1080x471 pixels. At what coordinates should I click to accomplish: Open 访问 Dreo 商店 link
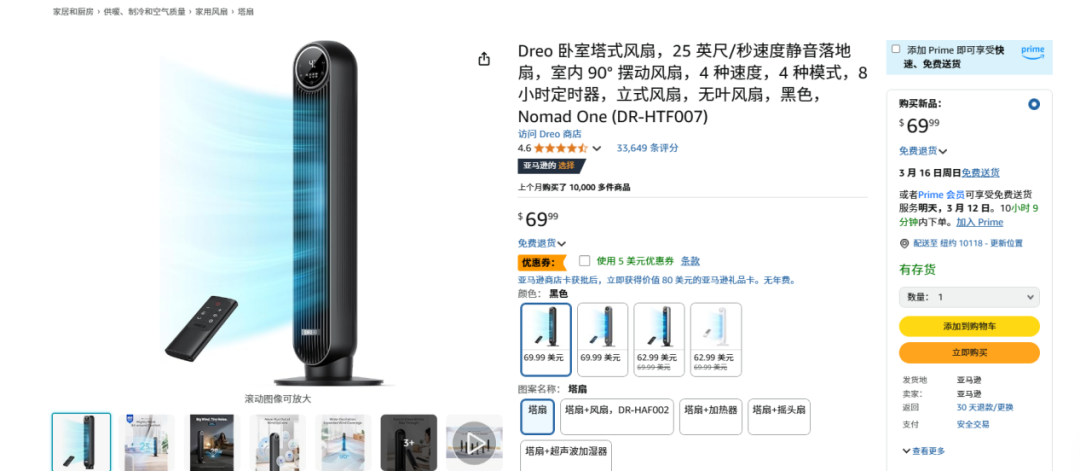click(549, 134)
